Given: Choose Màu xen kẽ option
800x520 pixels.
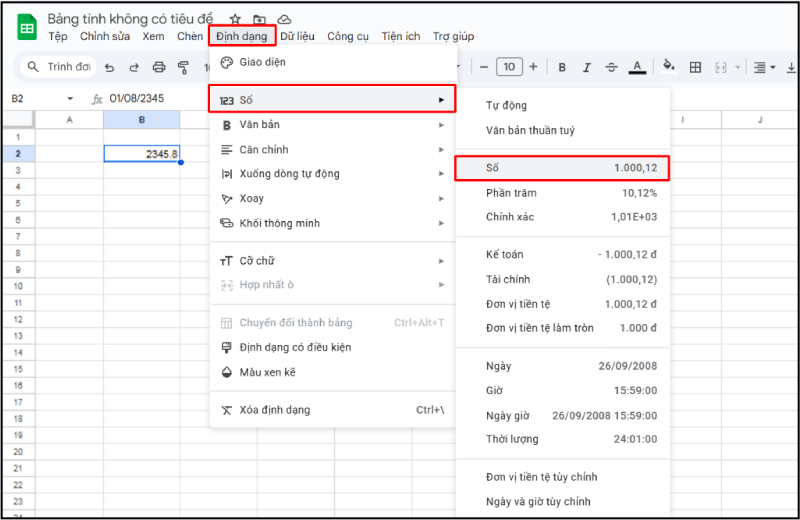Looking at the screenshot, I should tap(332, 372).
